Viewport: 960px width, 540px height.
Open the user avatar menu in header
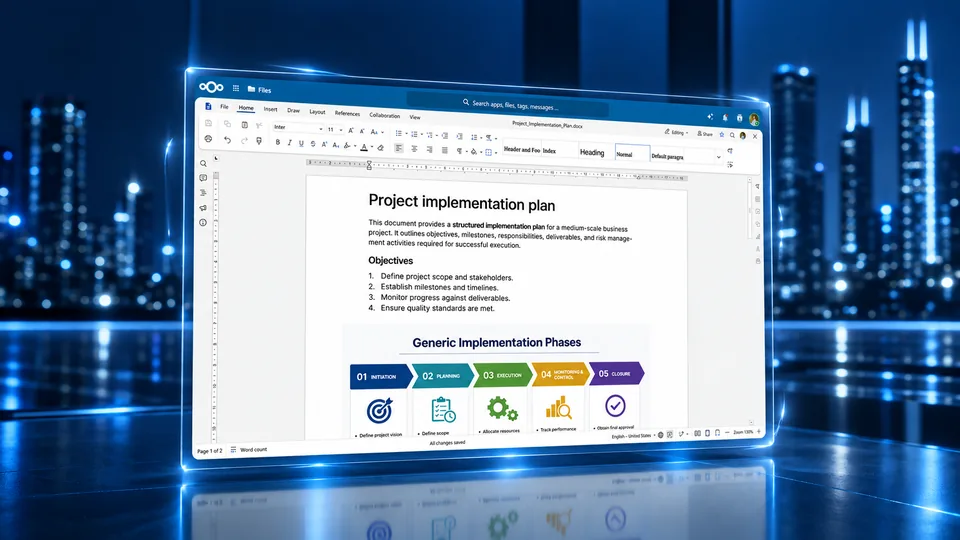[754, 119]
